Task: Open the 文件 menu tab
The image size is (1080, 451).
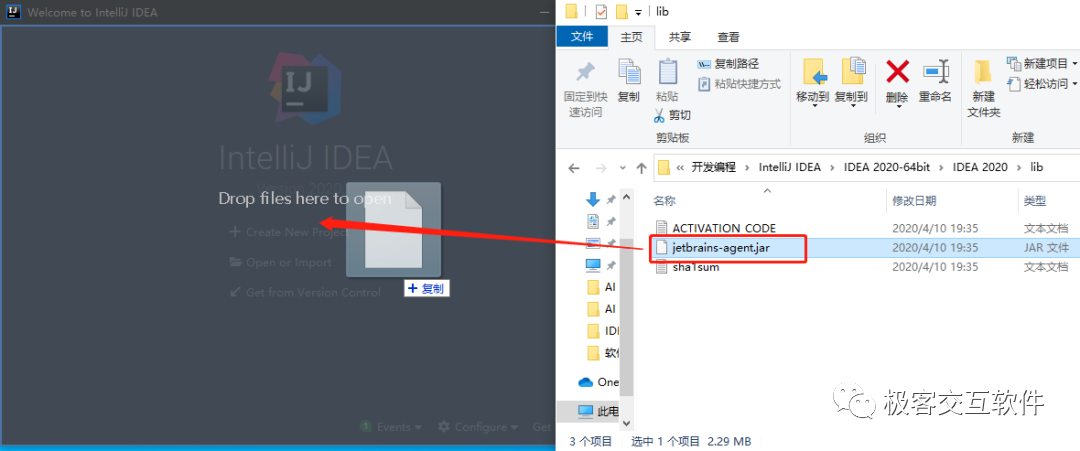Action: click(x=582, y=36)
